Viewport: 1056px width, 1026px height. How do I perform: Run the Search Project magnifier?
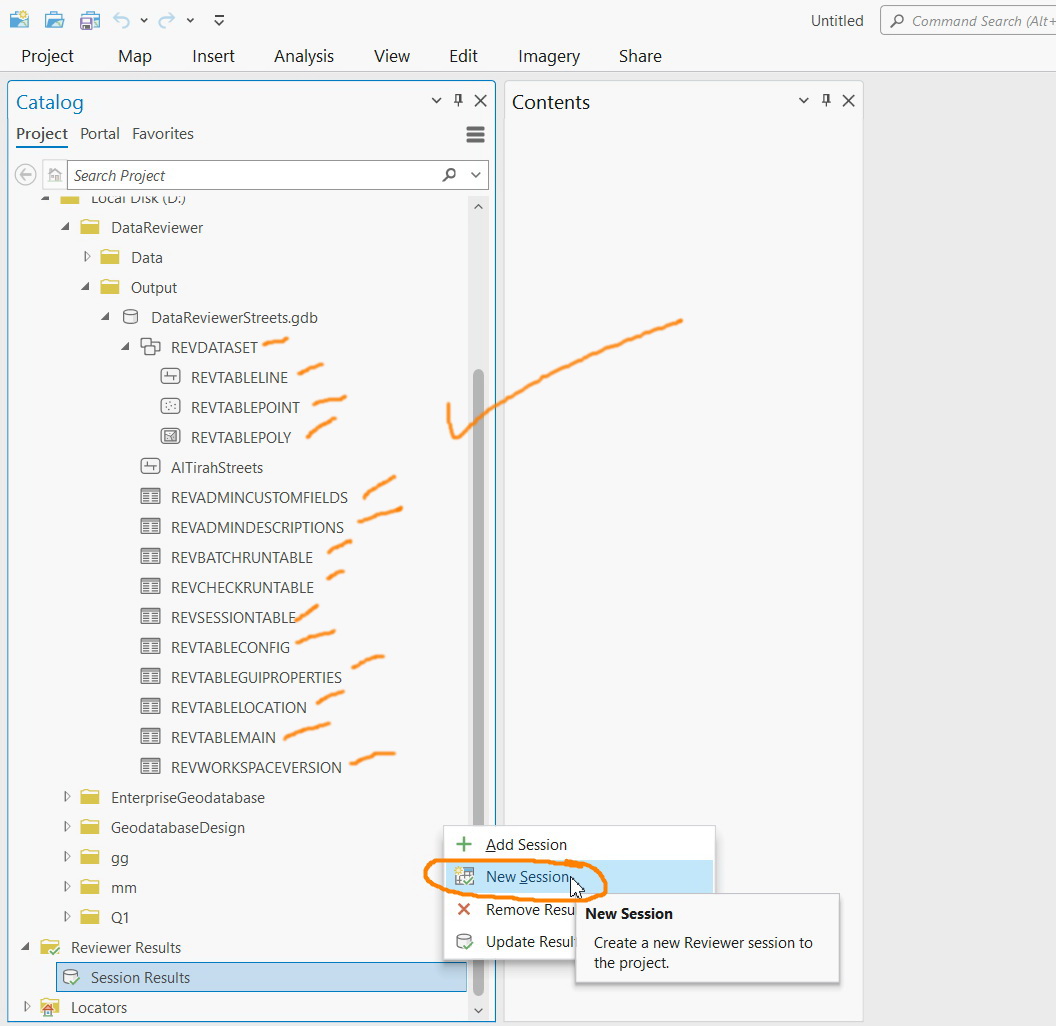447,174
